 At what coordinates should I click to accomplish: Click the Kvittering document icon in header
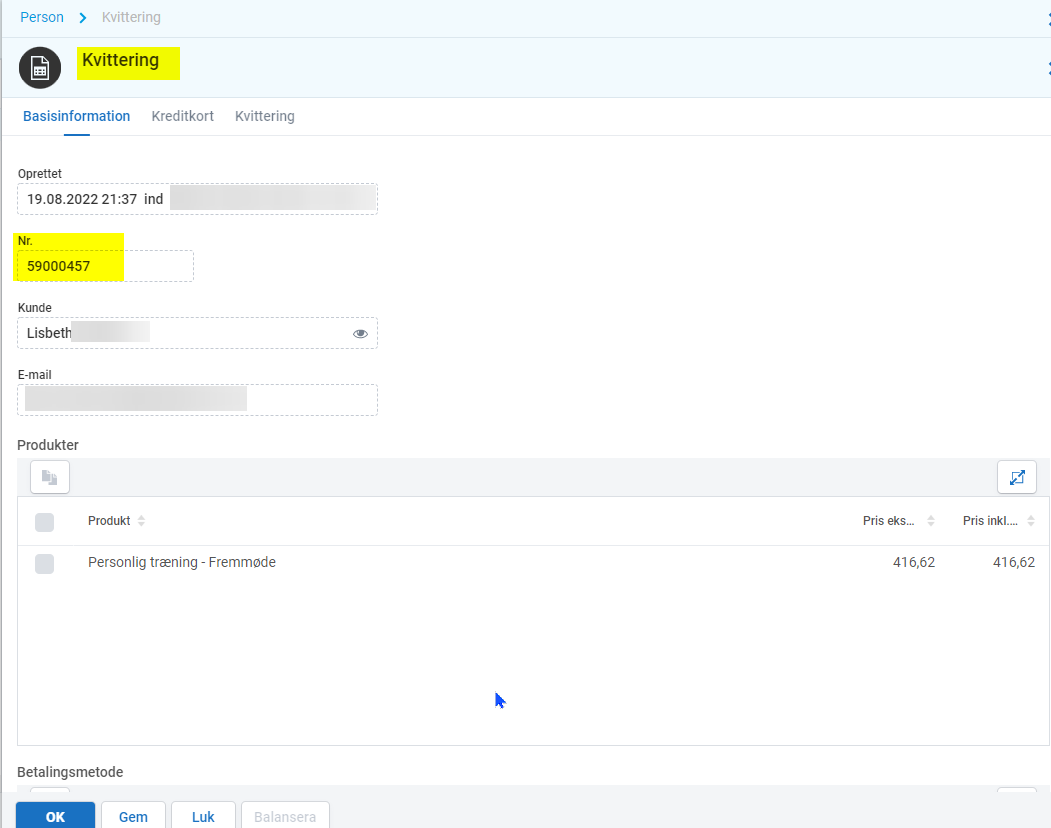pyautogui.click(x=40, y=68)
